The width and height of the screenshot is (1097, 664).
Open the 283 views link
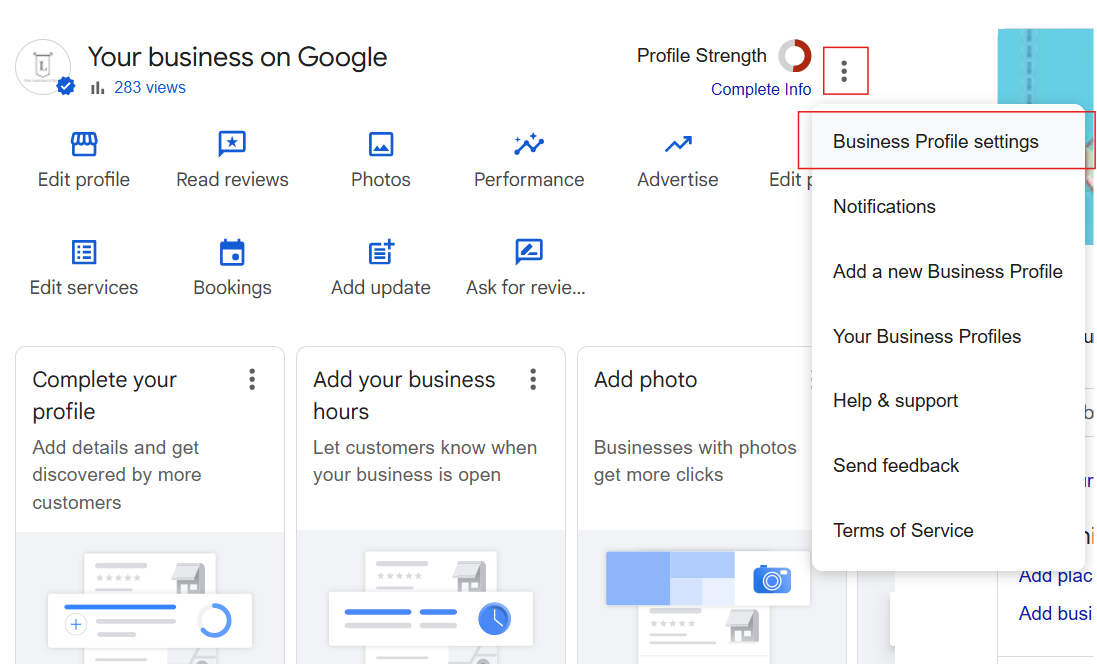(x=149, y=88)
